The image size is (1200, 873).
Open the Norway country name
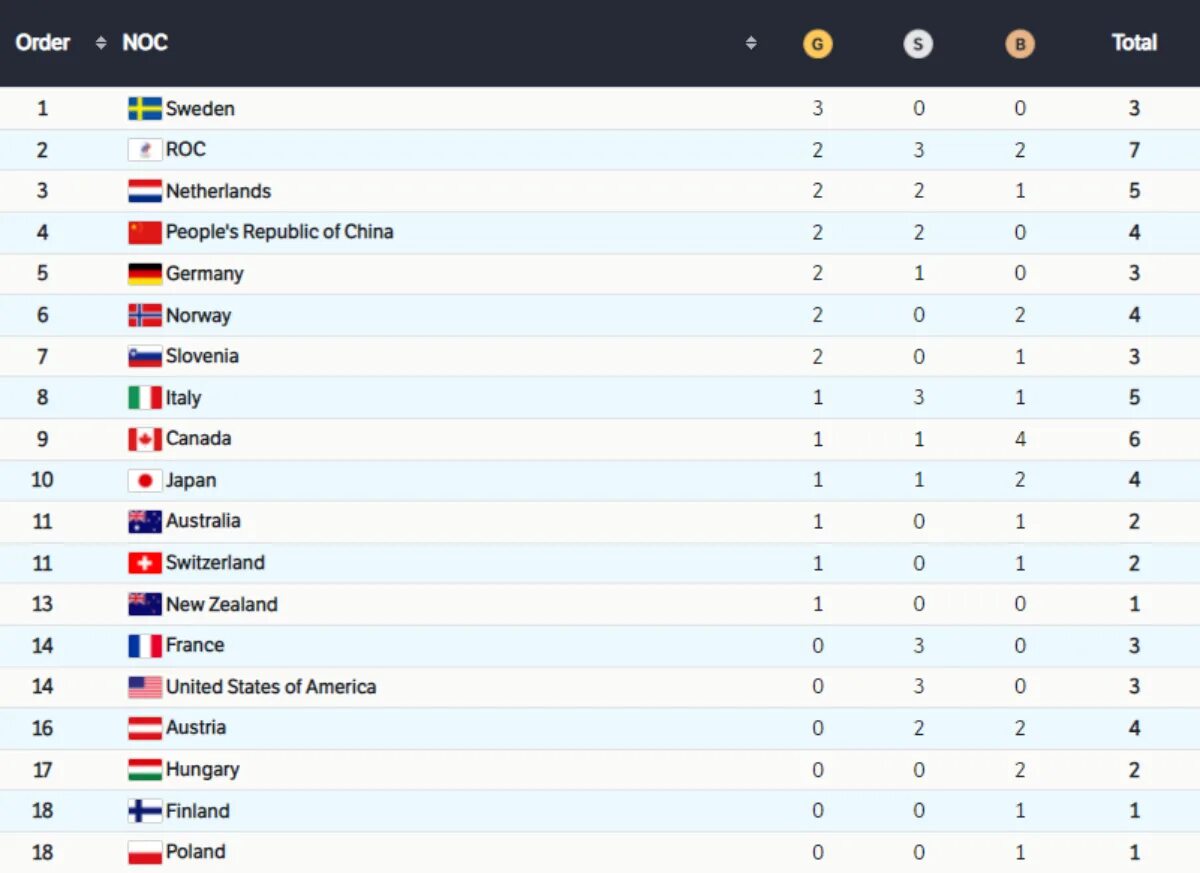coord(198,315)
